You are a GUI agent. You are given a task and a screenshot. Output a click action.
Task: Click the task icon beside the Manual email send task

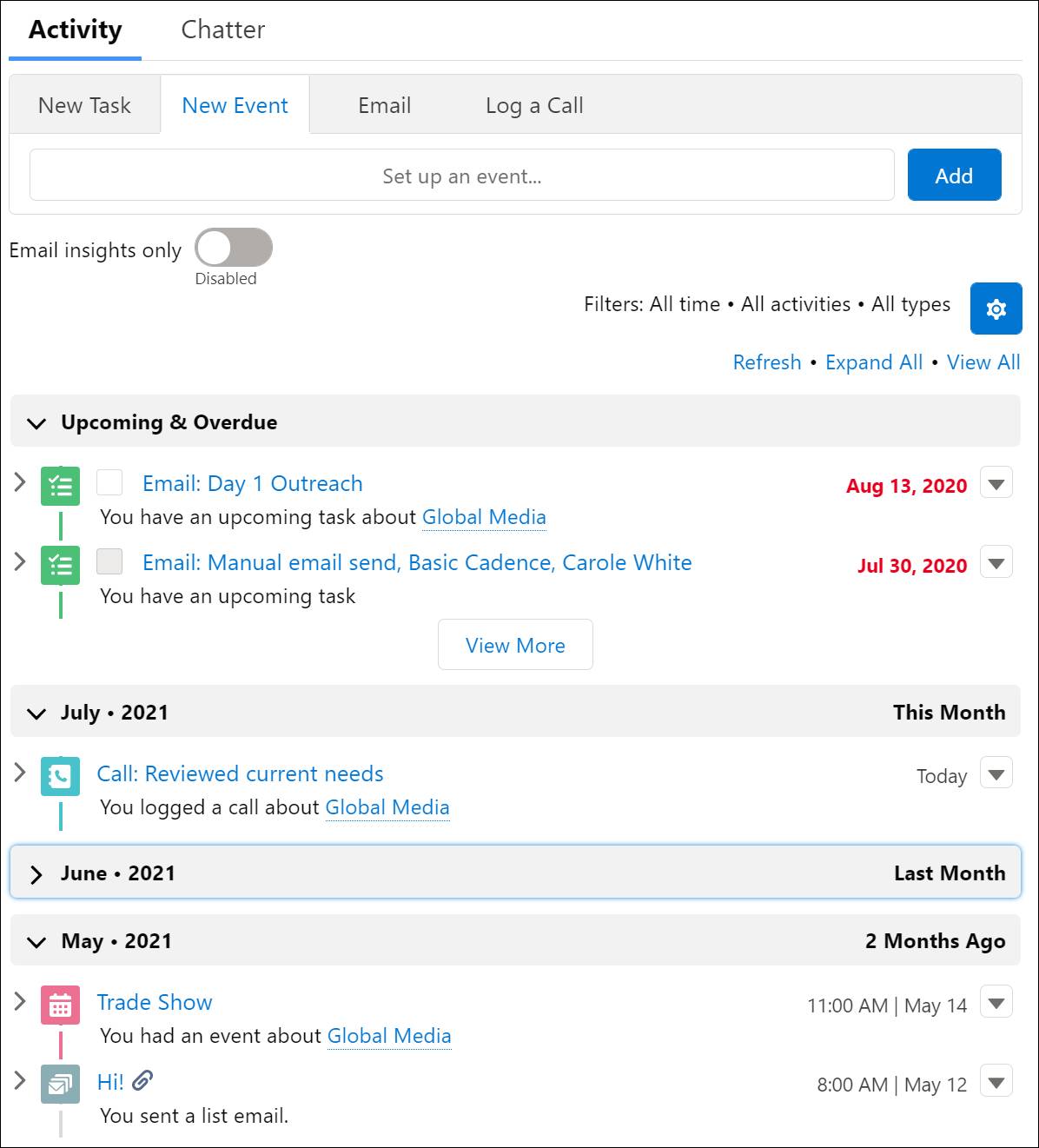(x=60, y=563)
